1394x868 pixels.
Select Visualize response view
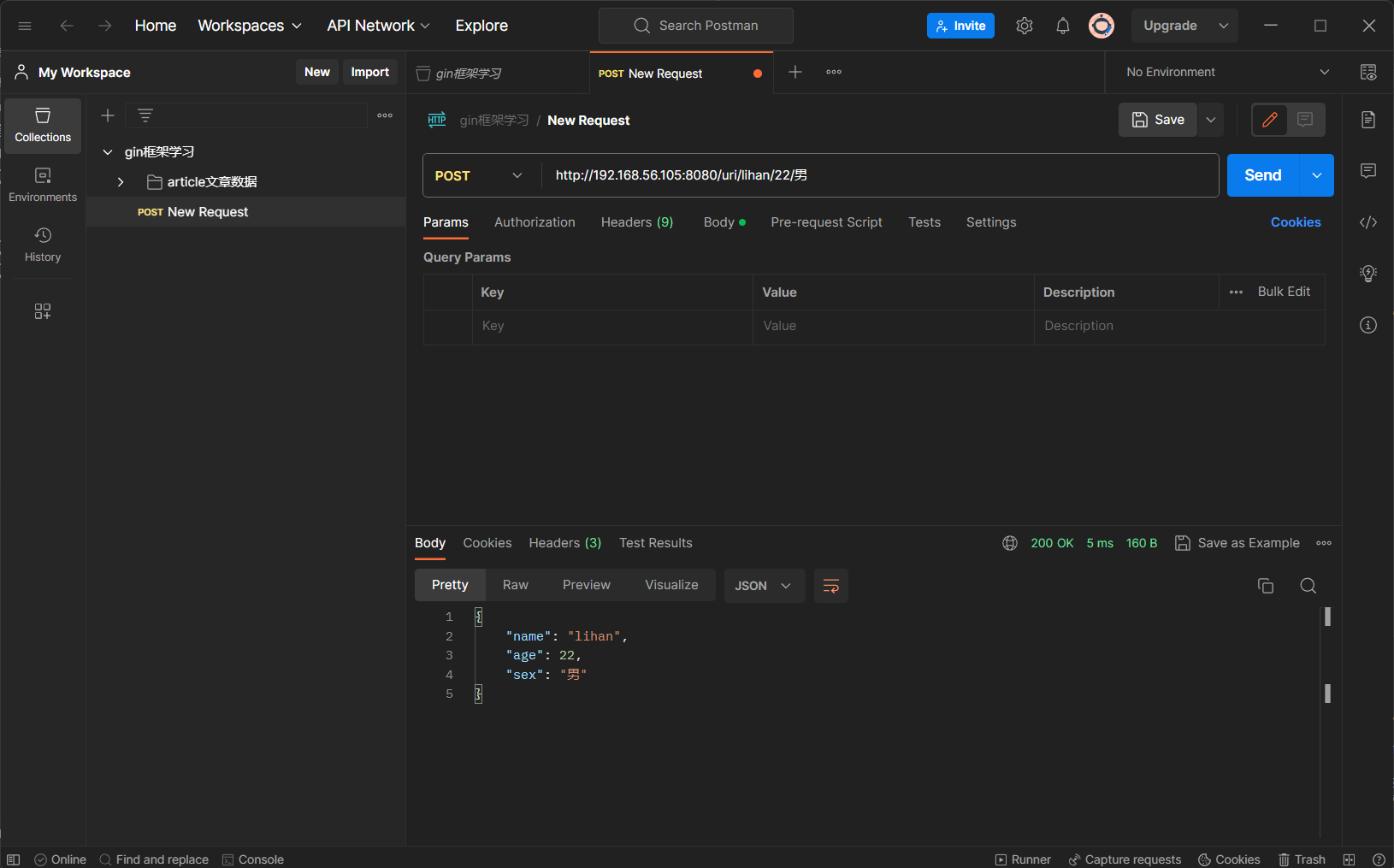pyautogui.click(x=671, y=585)
